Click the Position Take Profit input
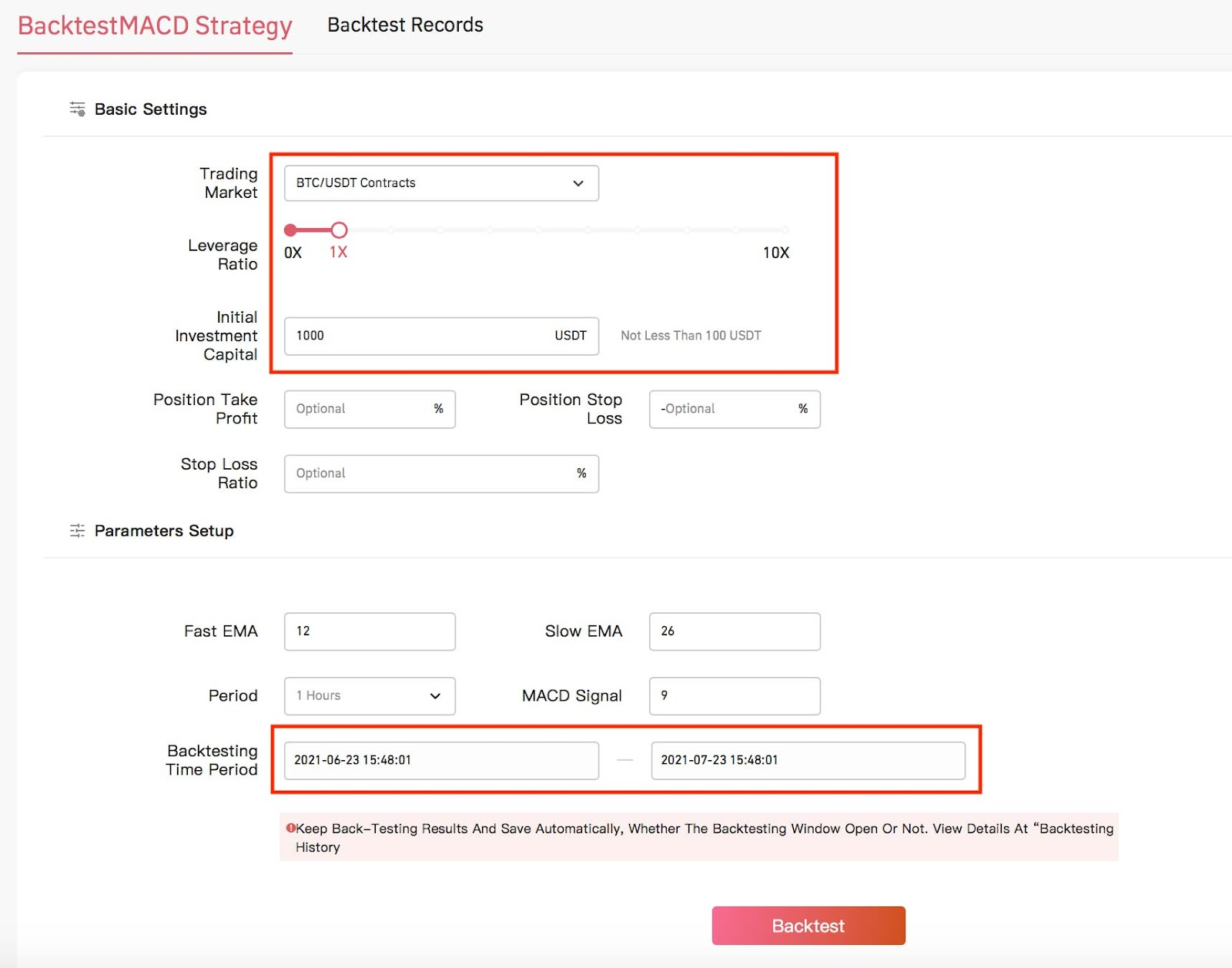The width and height of the screenshot is (1232, 968). [x=370, y=409]
